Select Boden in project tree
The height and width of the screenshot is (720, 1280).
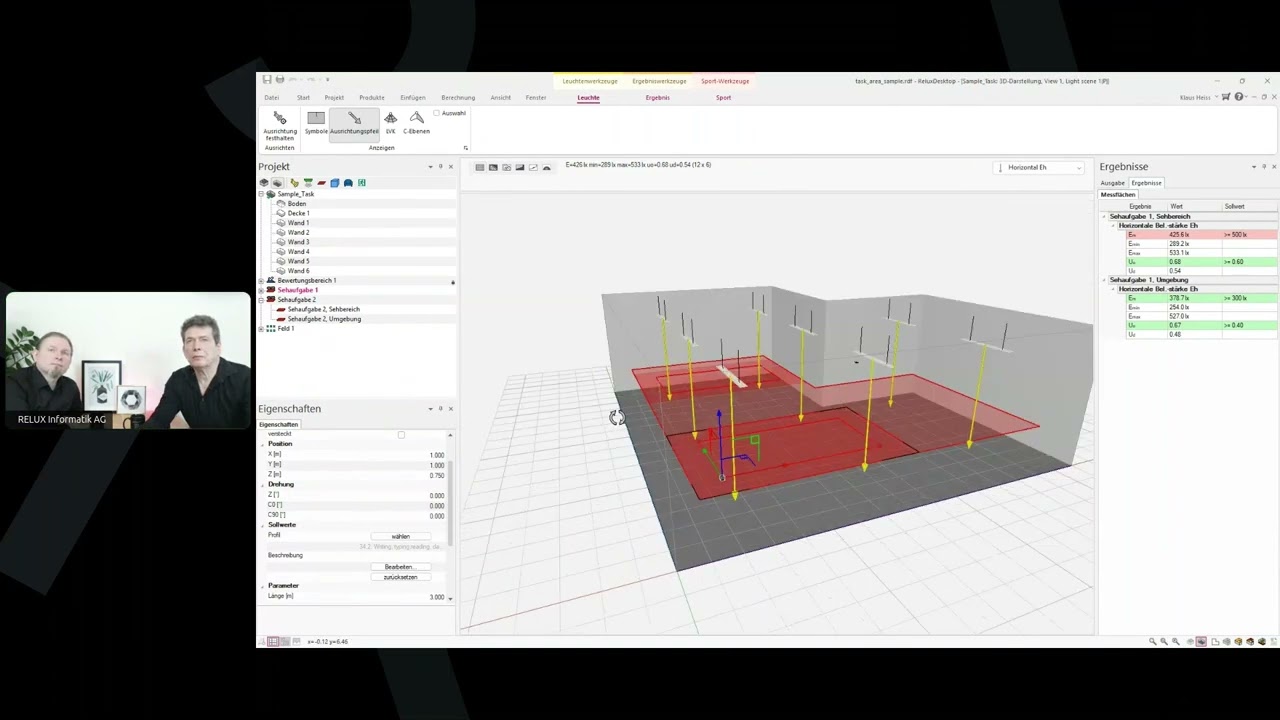tap(297, 204)
